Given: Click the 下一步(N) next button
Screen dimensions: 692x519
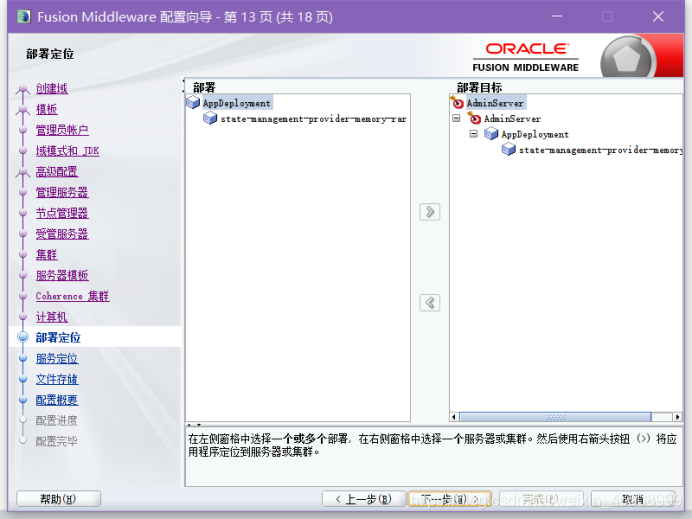Looking at the screenshot, I should (450, 499).
